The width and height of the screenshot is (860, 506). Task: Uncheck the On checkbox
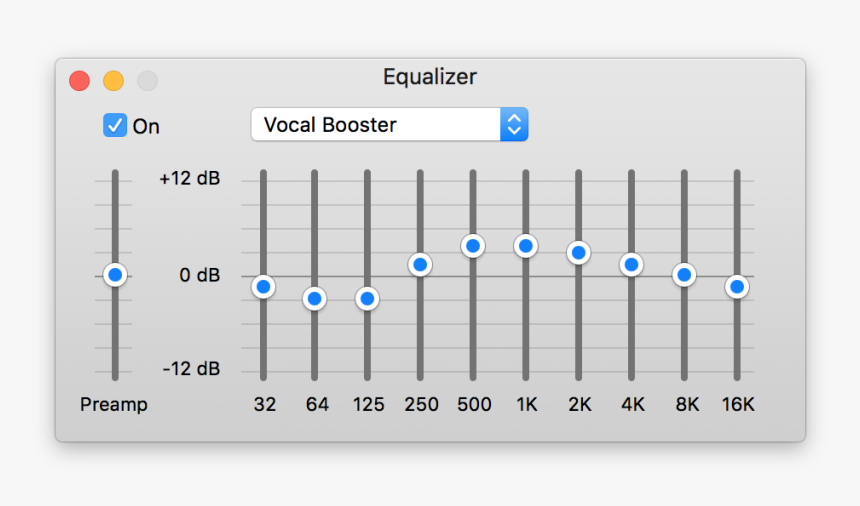pyautogui.click(x=115, y=125)
